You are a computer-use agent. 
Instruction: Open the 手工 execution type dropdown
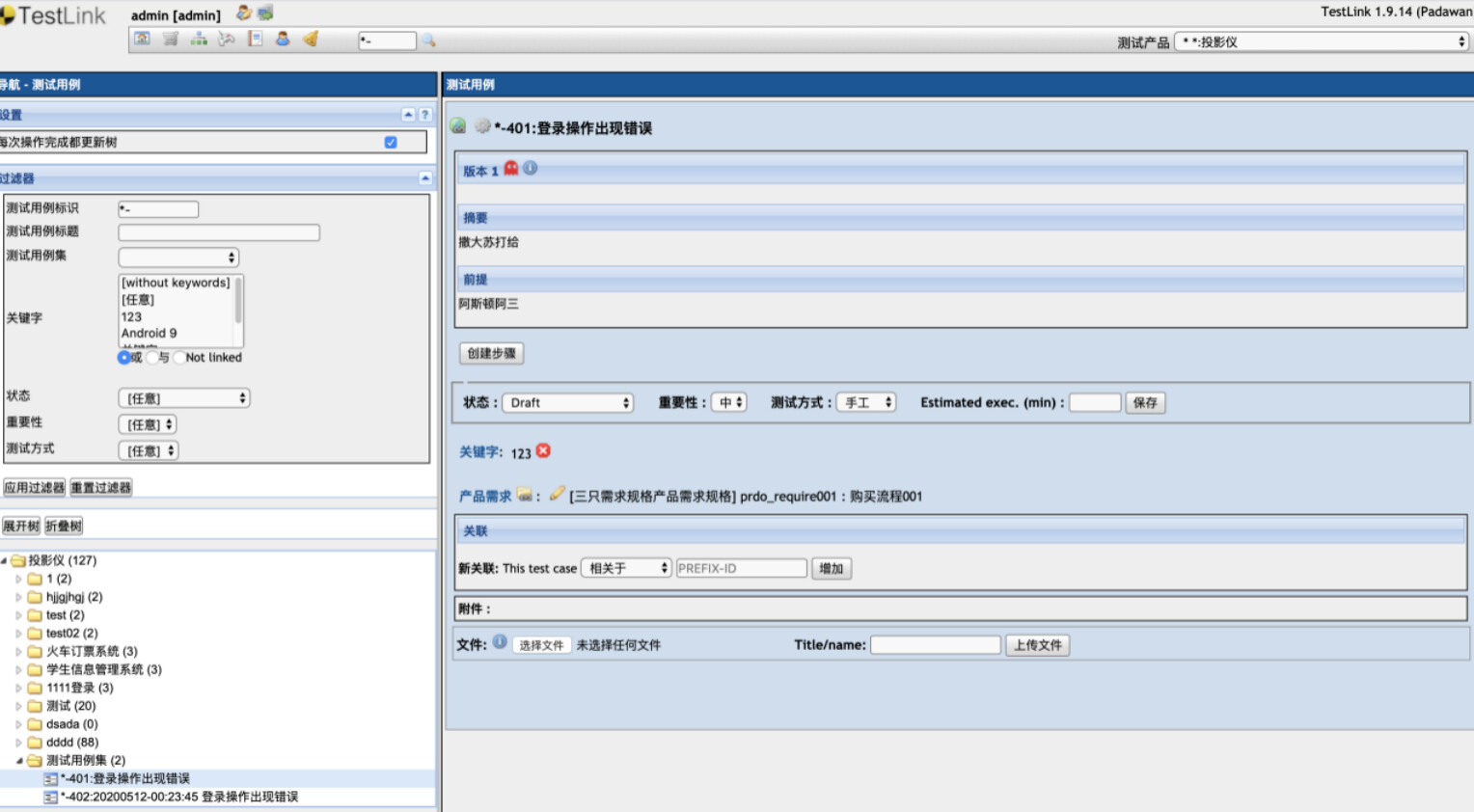[866, 402]
